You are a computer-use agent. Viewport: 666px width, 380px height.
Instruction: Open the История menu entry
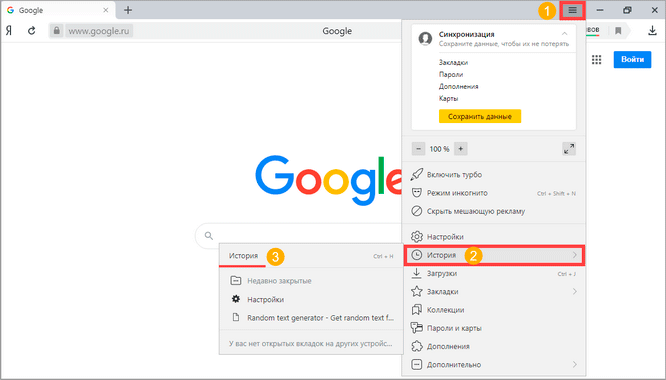(x=494, y=255)
